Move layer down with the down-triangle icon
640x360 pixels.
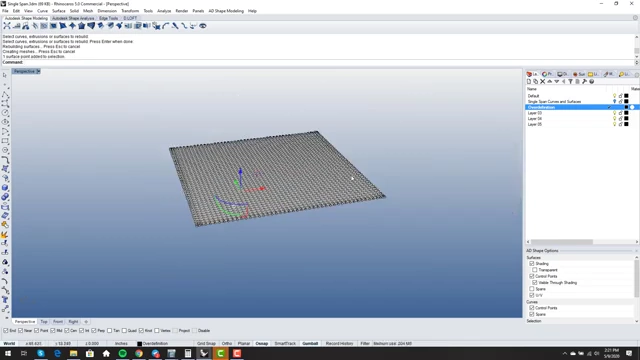556,81
